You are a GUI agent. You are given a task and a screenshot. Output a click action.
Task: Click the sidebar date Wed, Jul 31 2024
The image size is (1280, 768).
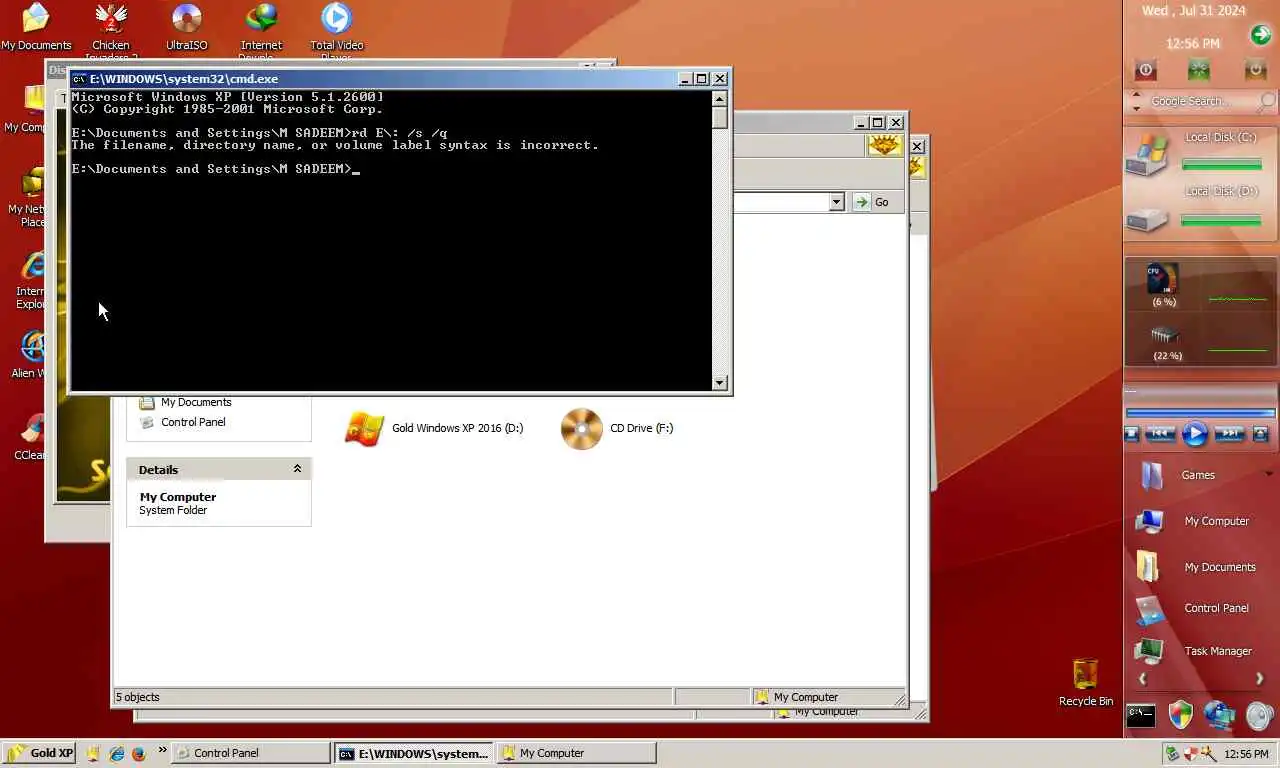click(x=1194, y=11)
